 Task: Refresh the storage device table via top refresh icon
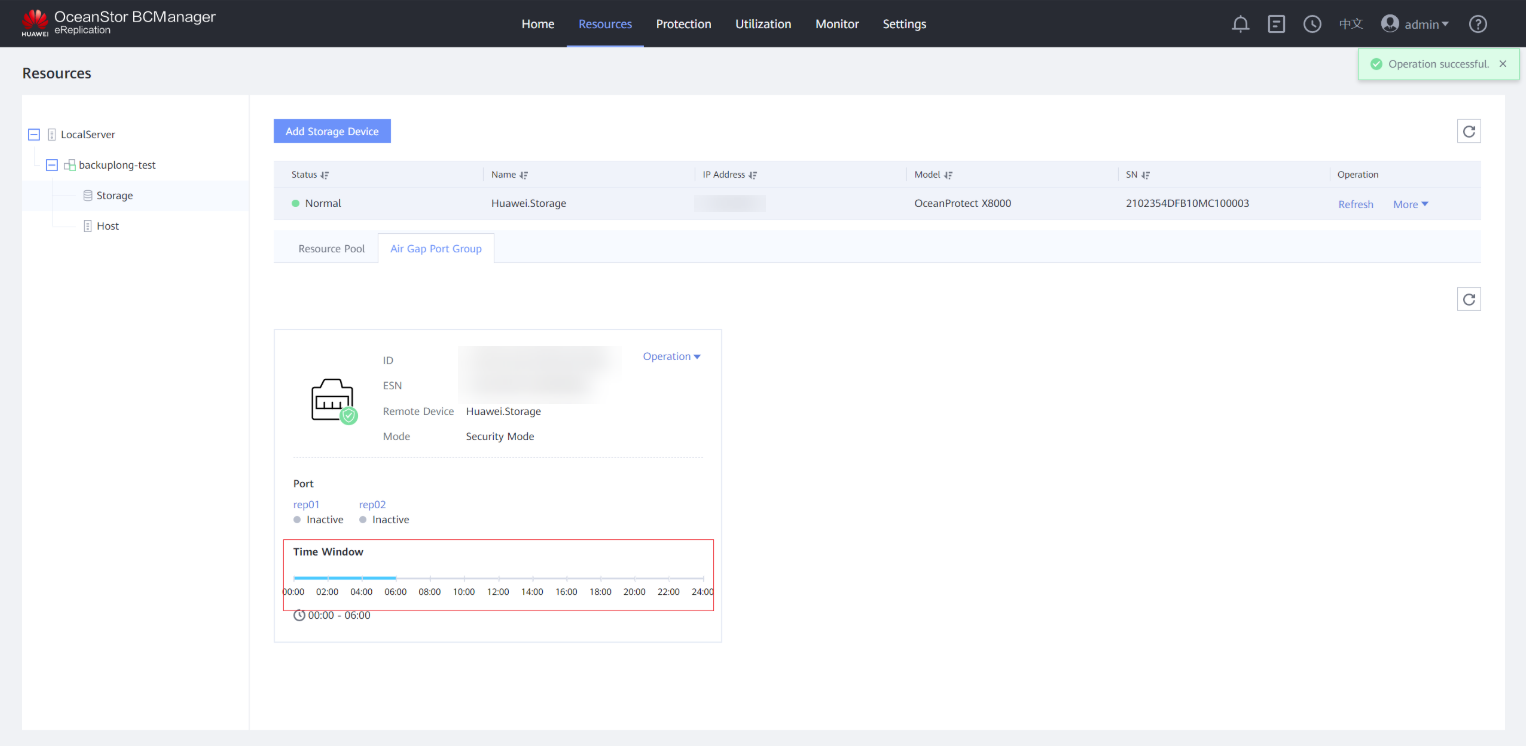click(1468, 131)
